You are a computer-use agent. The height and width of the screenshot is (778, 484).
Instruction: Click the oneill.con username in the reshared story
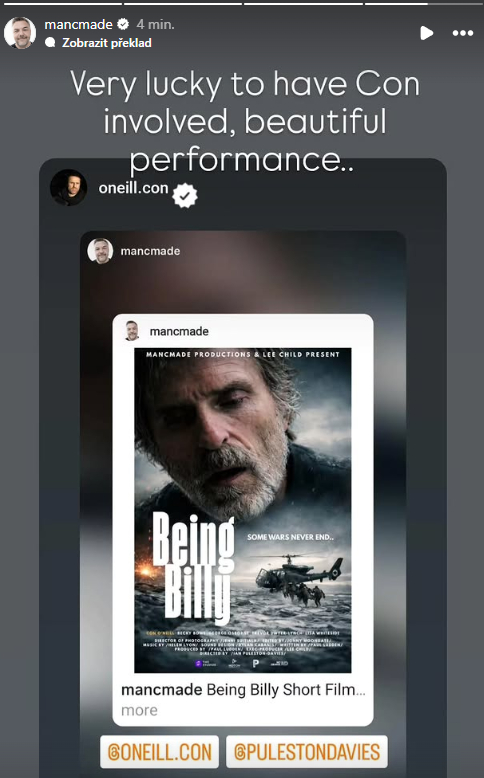(x=133, y=188)
